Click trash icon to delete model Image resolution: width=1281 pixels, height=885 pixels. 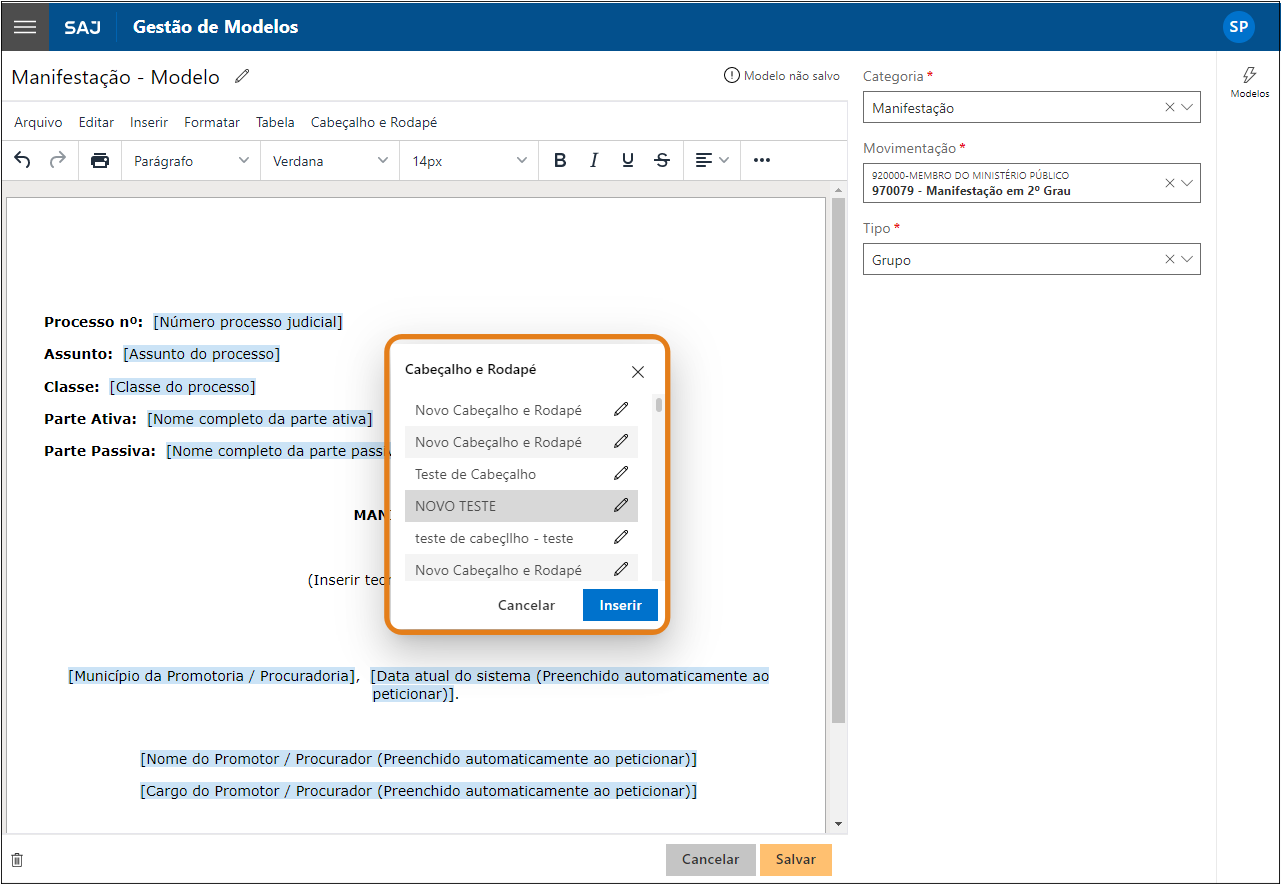17,860
